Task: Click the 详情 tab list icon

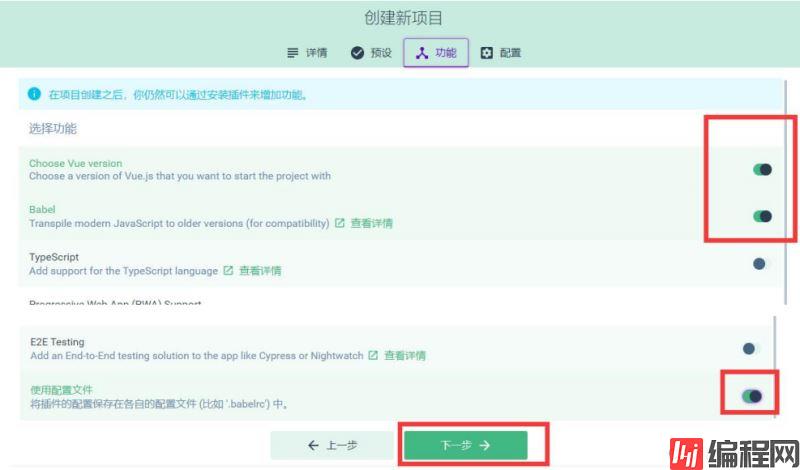Action: (x=293, y=53)
